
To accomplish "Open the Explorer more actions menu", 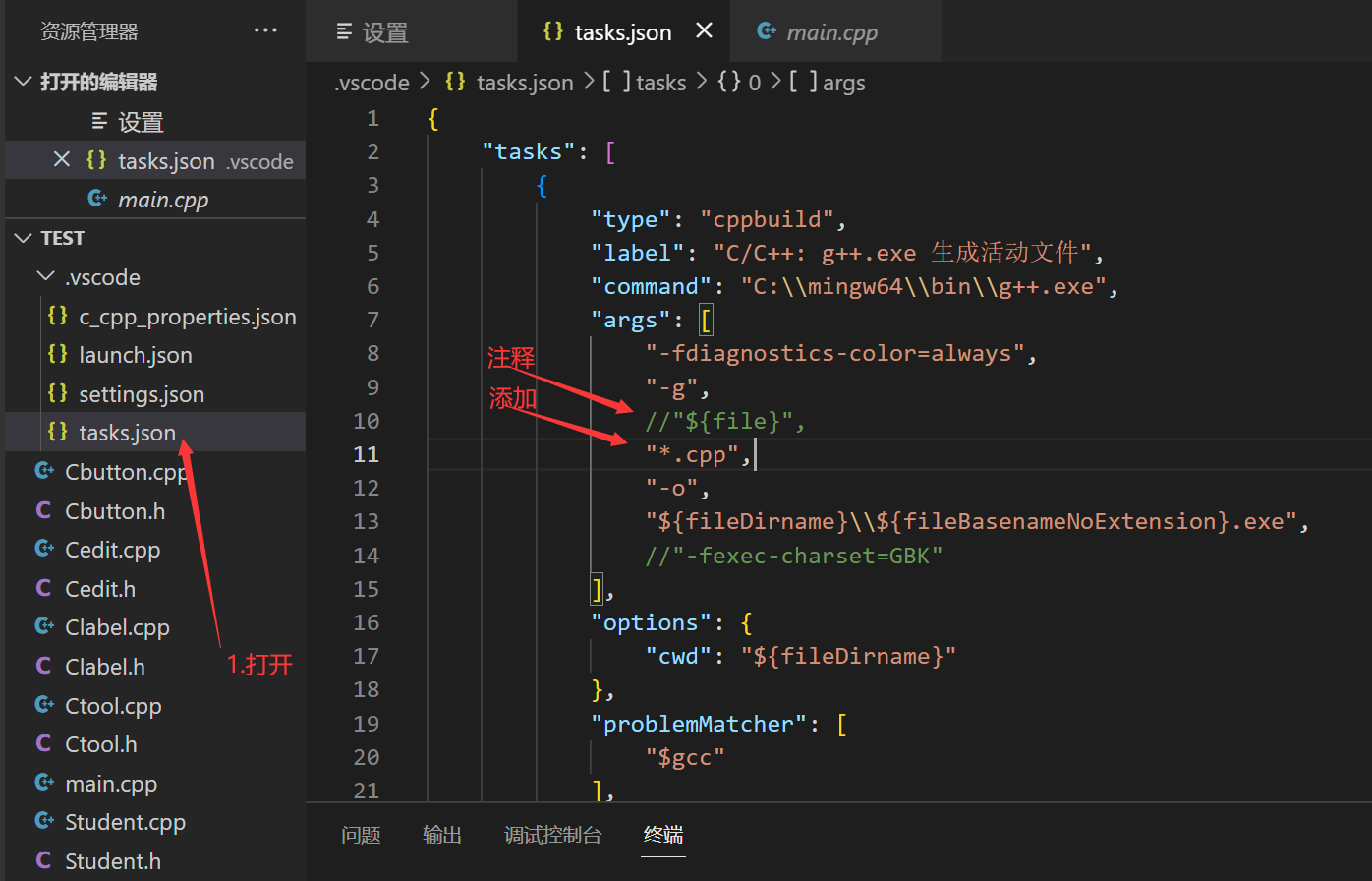I will (265, 30).
